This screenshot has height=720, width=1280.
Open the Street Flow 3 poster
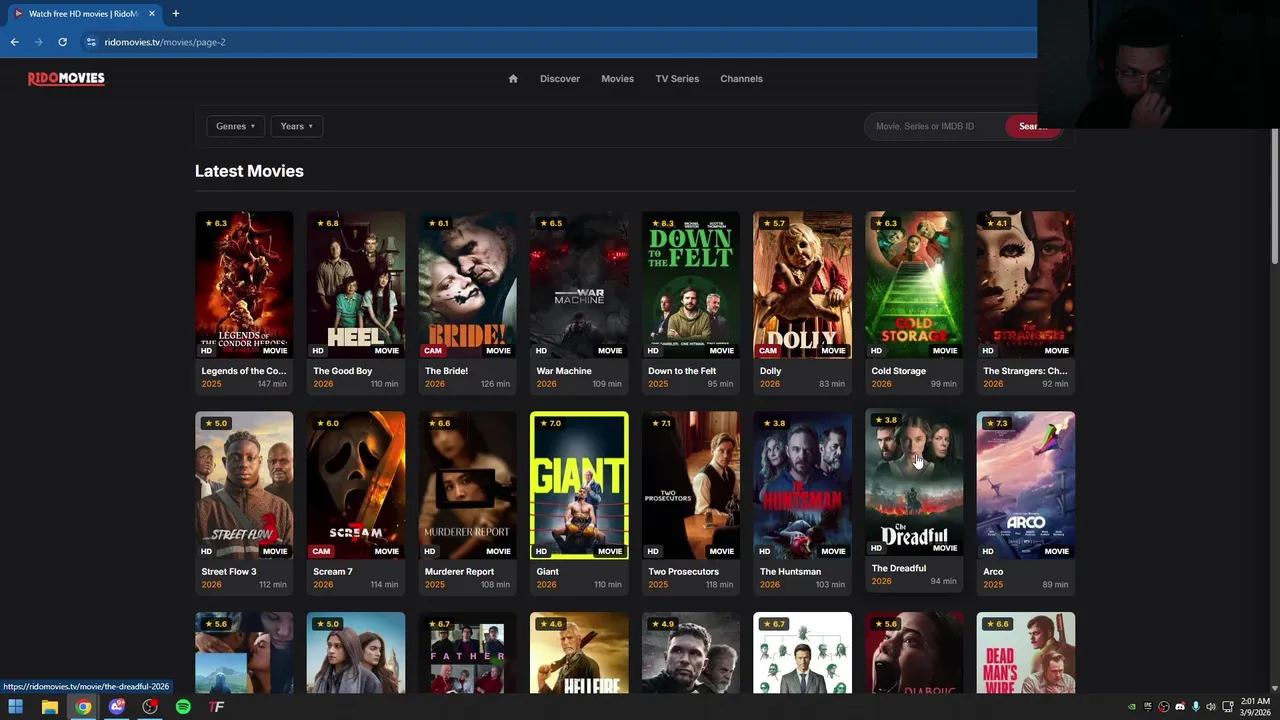pos(244,485)
